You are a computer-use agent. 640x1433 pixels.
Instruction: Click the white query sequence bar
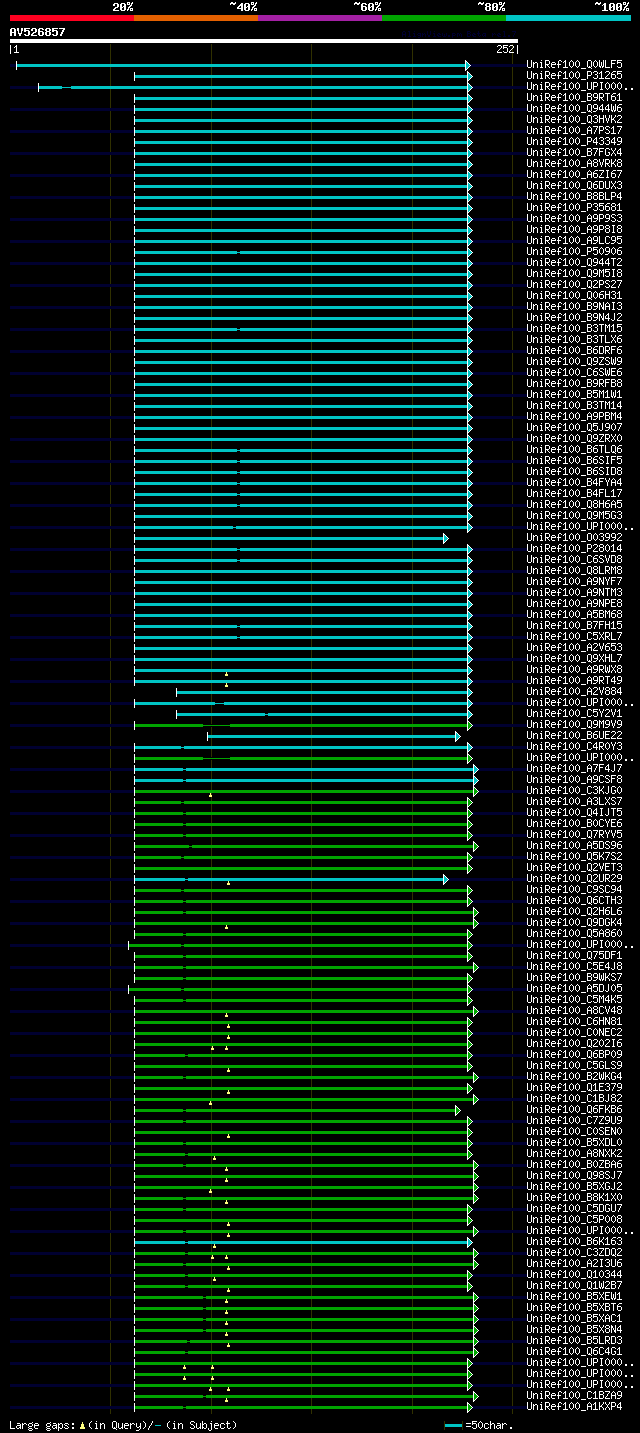pyautogui.click(x=263, y=41)
